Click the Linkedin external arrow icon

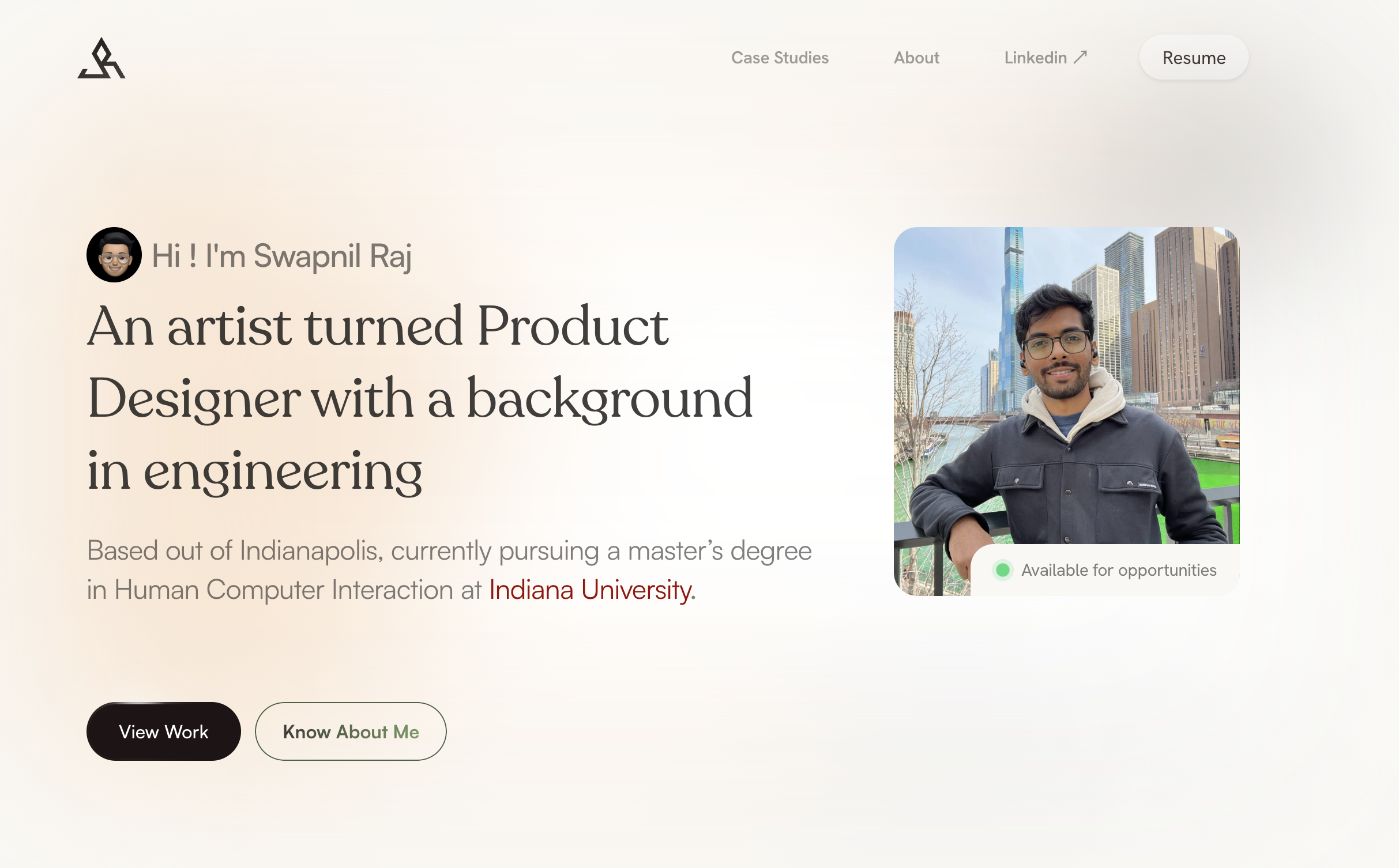click(x=1080, y=57)
